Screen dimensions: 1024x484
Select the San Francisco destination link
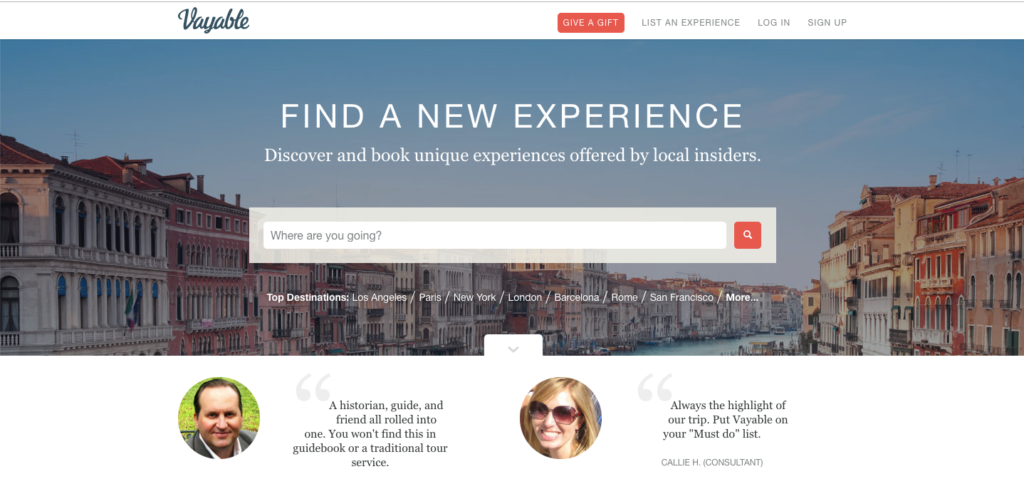pos(681,297)
